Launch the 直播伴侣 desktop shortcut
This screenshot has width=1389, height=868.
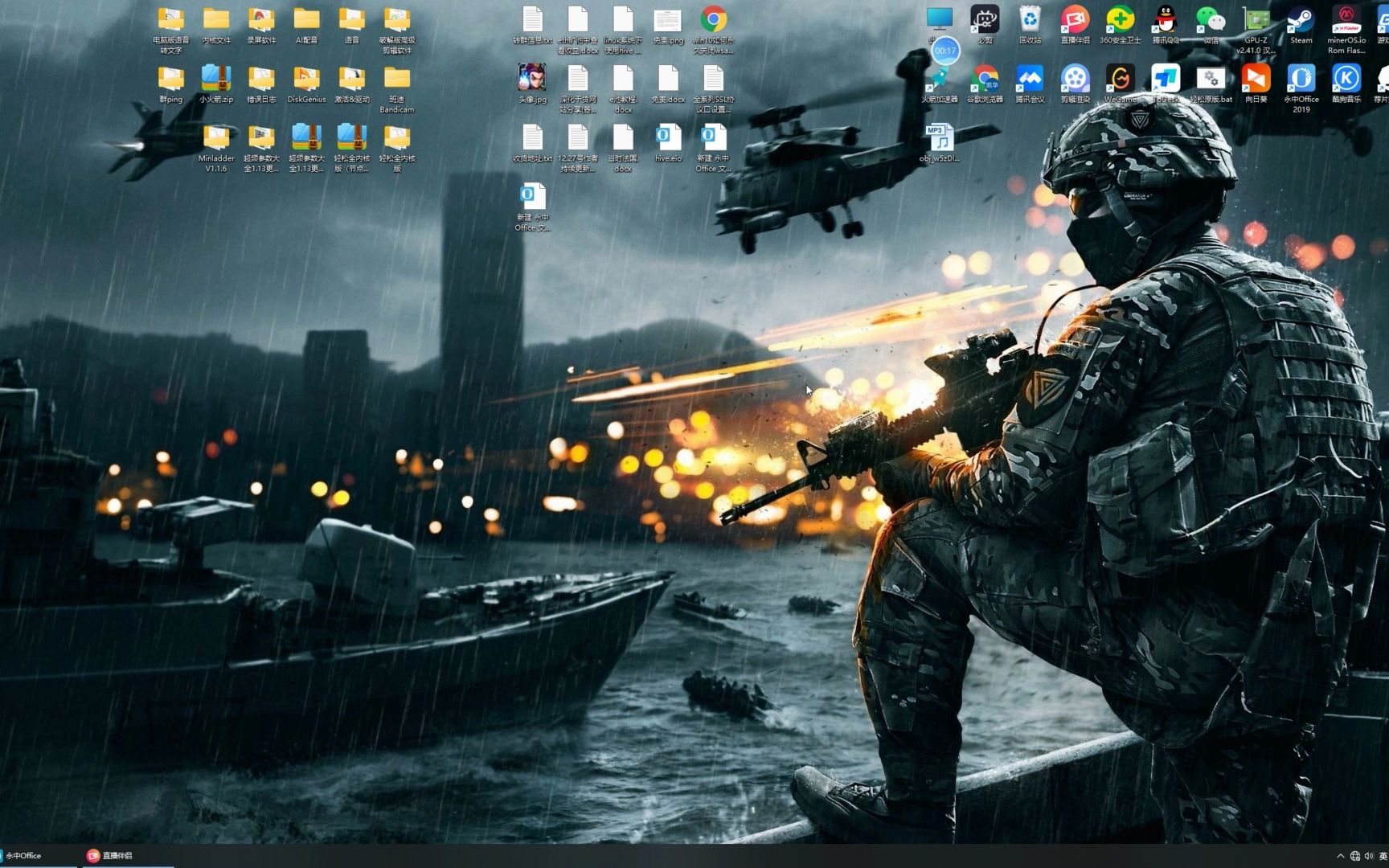tap(1075, 24)
